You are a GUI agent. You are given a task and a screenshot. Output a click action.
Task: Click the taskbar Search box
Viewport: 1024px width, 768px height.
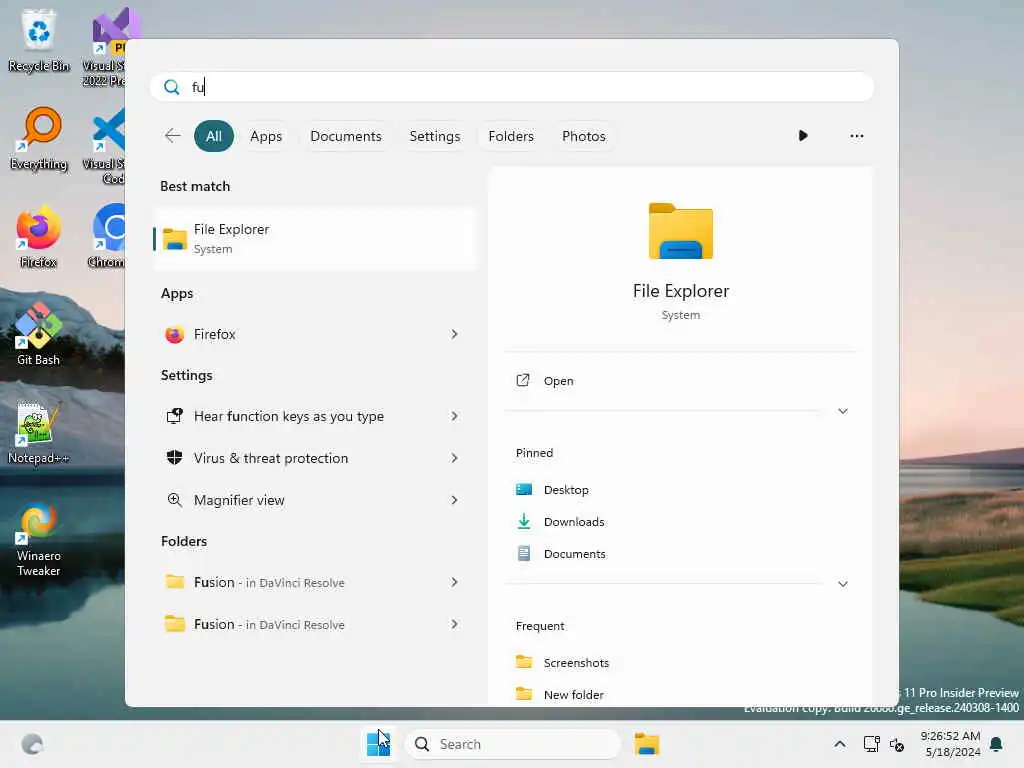(x=513, y=744)
